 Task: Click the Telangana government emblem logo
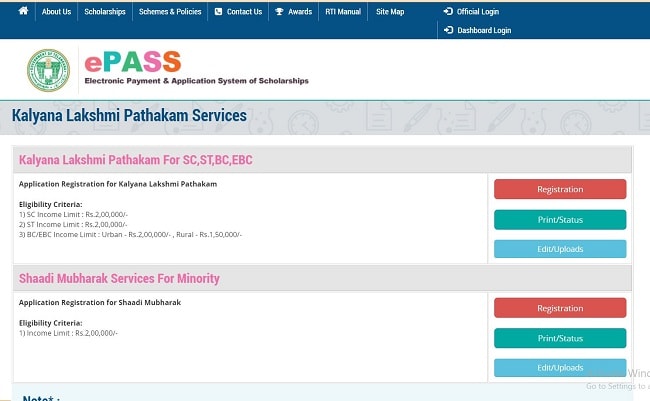tap(49, 70)
